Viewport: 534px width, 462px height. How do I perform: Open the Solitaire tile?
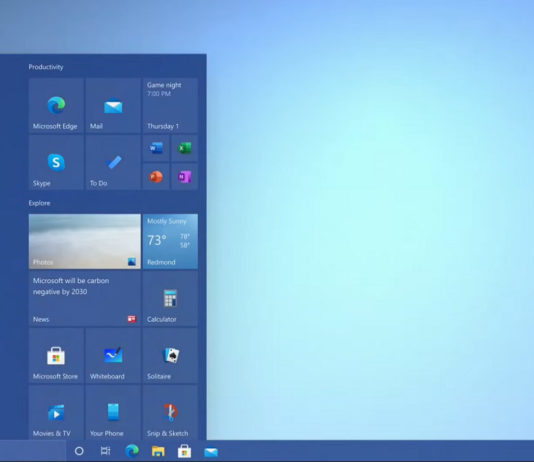(x=170, y=356)
